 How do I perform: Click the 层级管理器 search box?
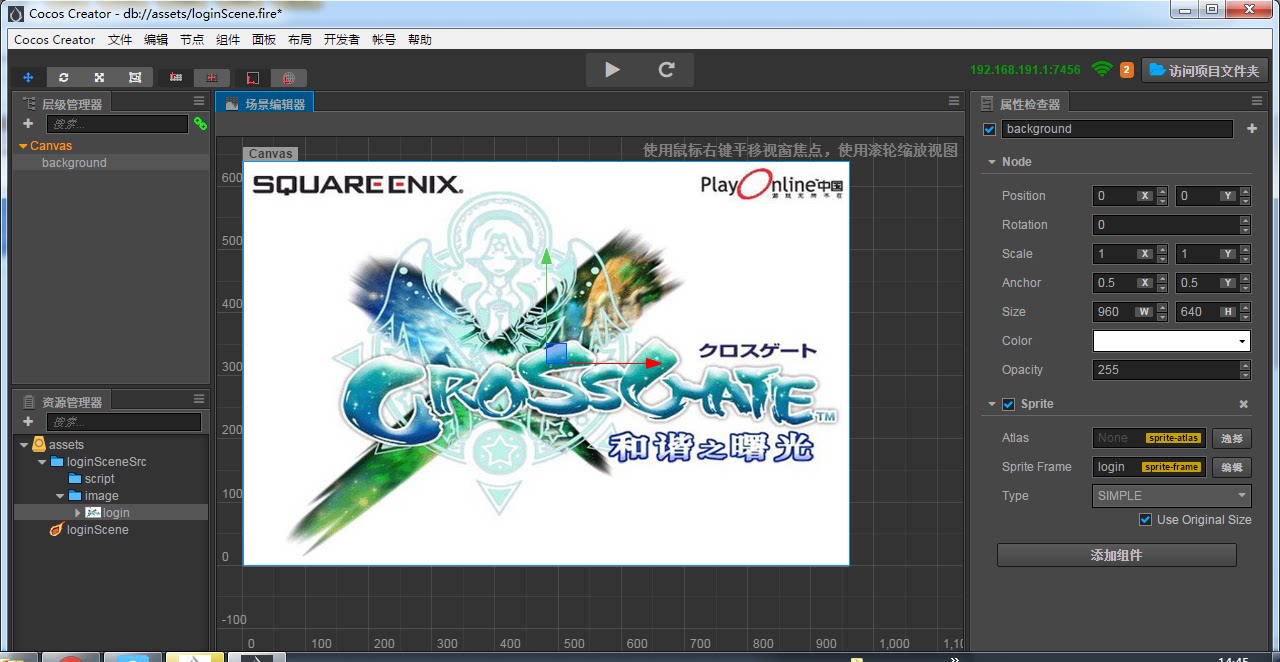click(x=117, y=124)
